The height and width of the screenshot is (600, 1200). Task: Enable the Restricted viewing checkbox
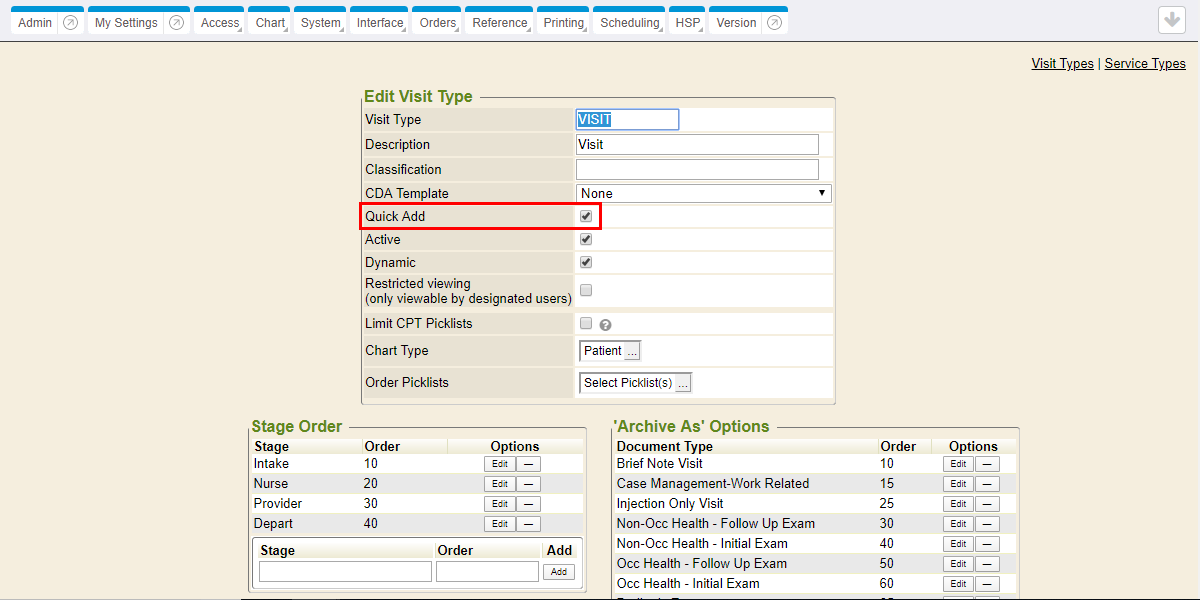pyautogui.click(x=586, y=290)
